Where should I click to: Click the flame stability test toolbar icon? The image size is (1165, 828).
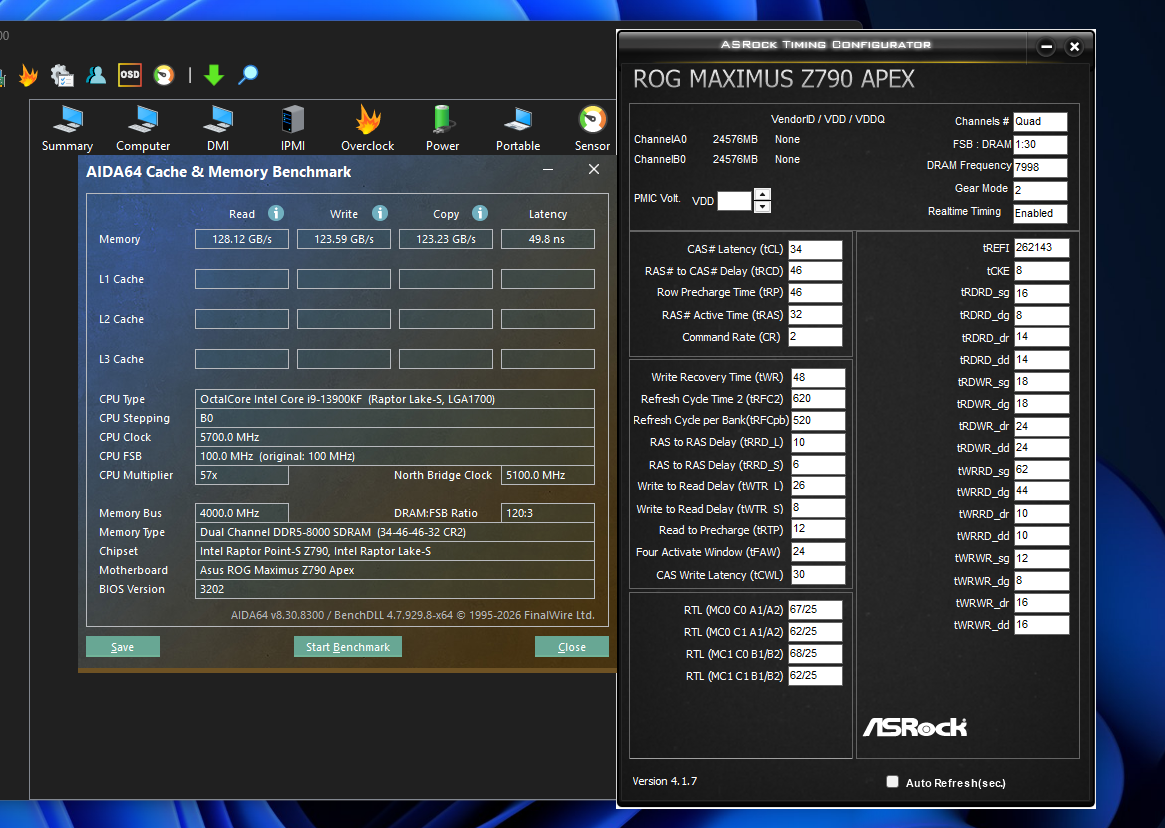(28, 75)
